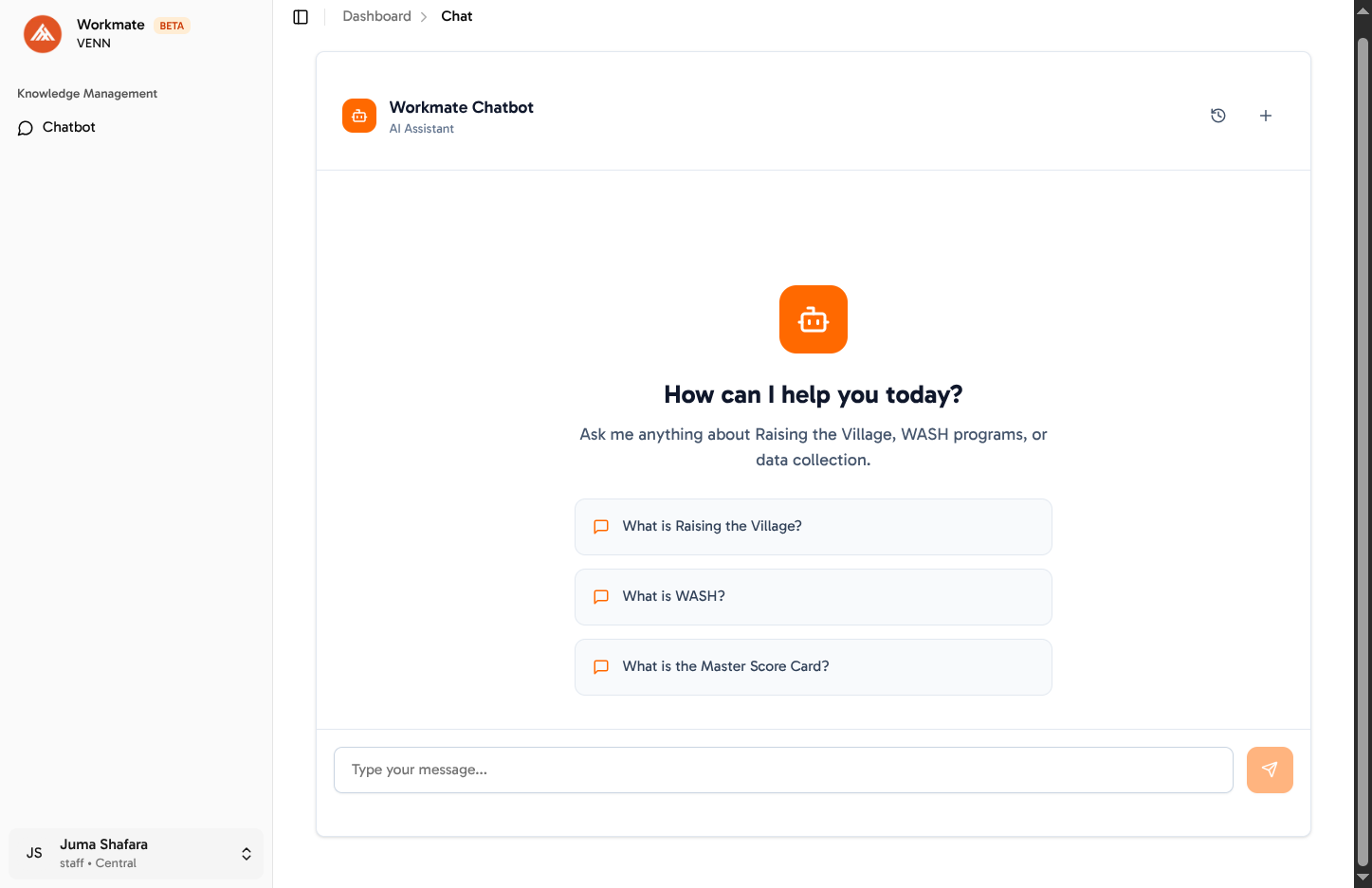Click the "Workmate Chatbot" title
This screenshot has width=1372, height=888.
tap(462, 107)
